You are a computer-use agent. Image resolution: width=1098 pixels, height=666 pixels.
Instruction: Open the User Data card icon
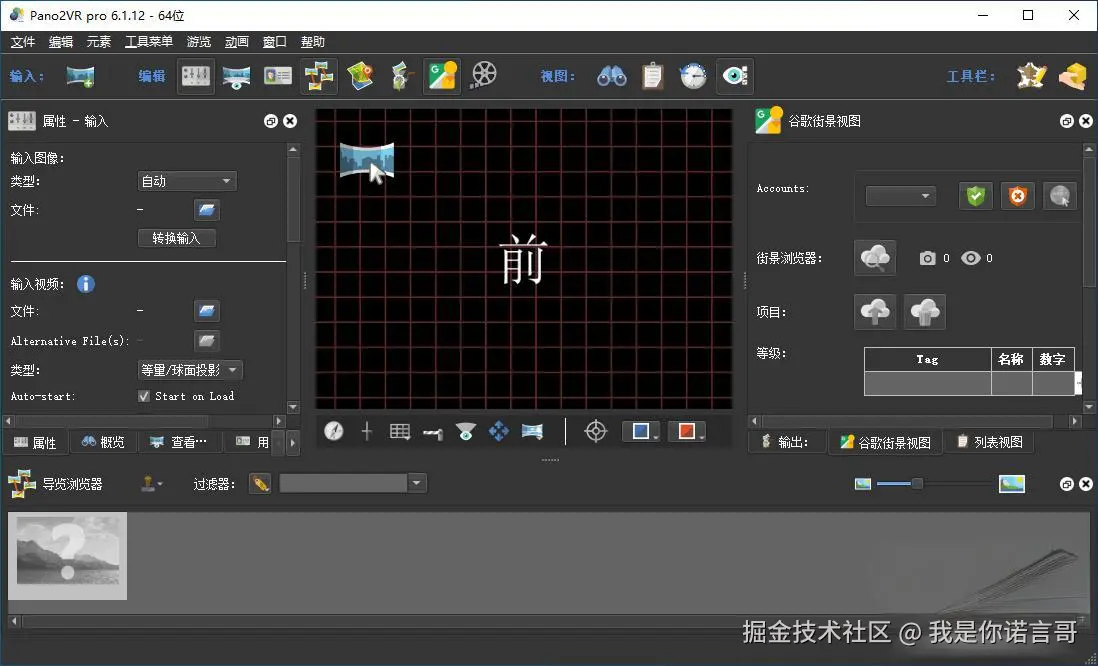pos(278,76)
